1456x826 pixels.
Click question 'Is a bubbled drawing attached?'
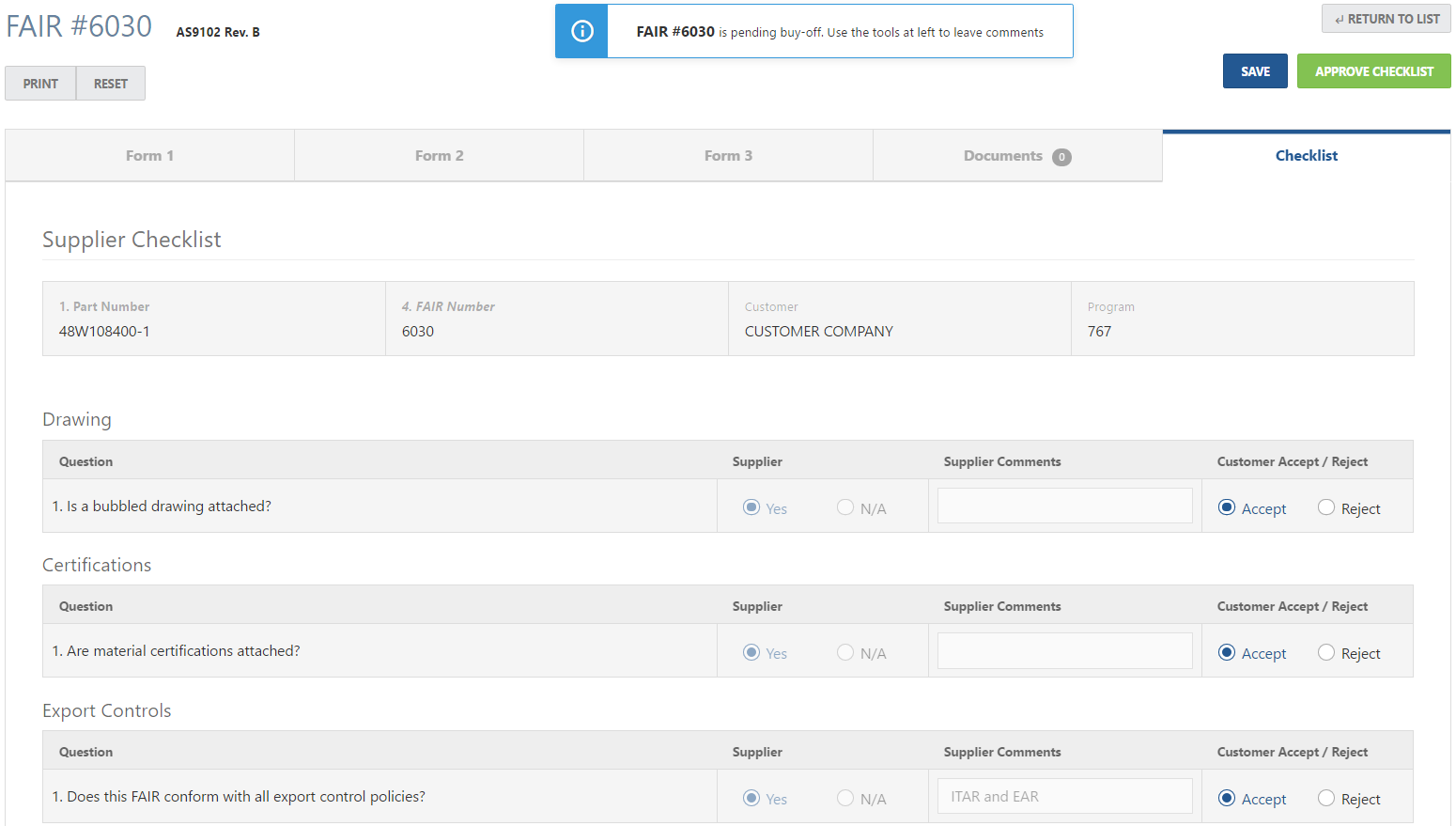162,506
